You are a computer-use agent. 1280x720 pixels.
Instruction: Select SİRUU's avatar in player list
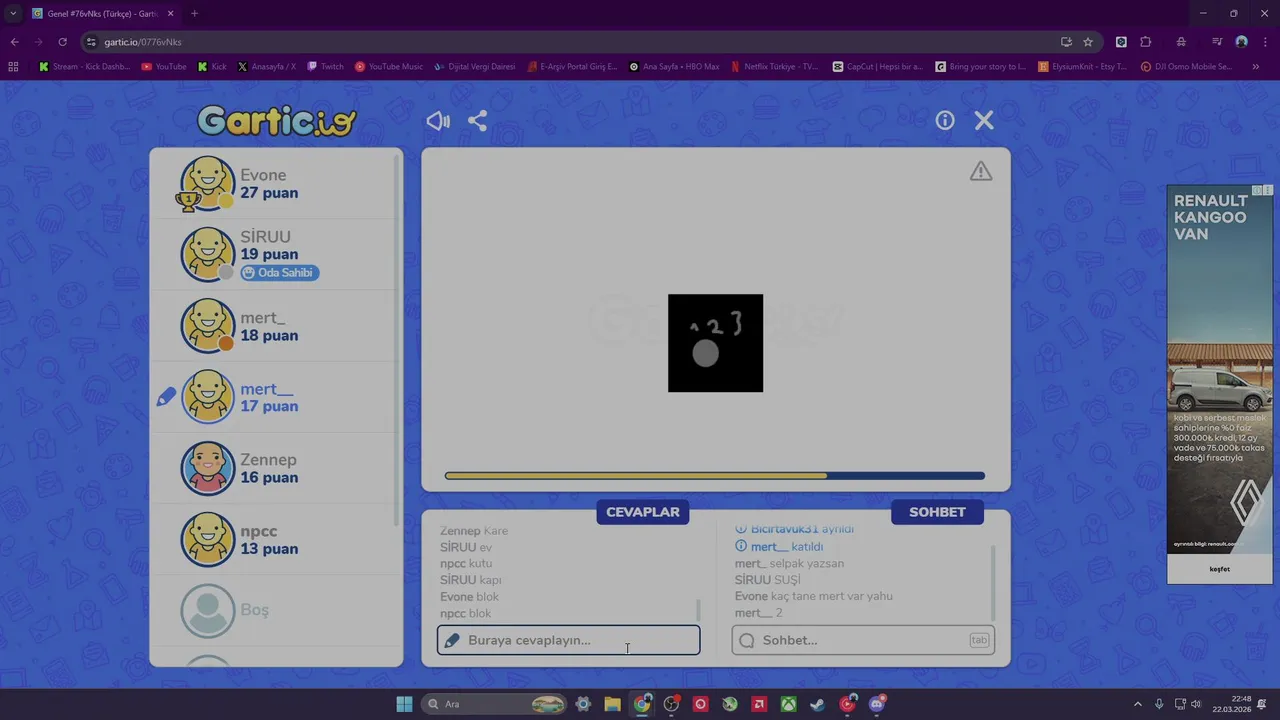207,254
